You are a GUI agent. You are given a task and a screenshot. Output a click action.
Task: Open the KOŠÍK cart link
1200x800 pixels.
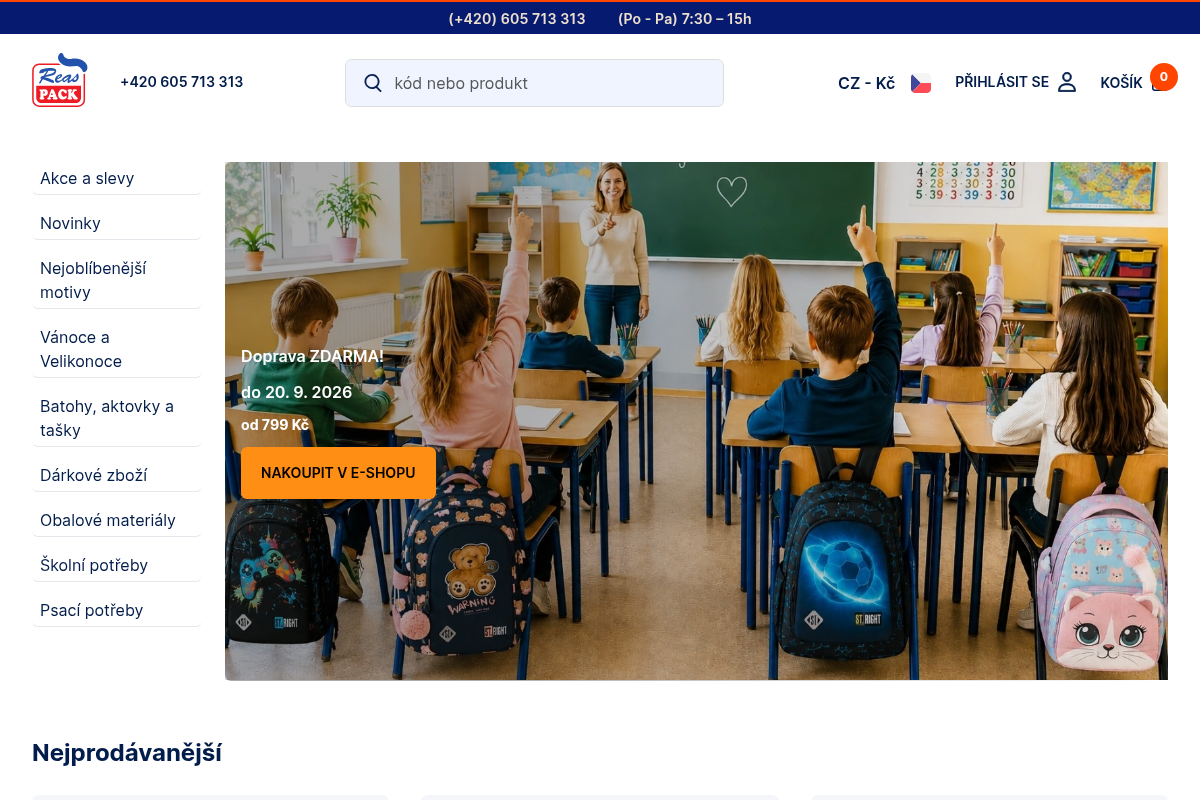pyautogui.click(x=1121, y=83)
